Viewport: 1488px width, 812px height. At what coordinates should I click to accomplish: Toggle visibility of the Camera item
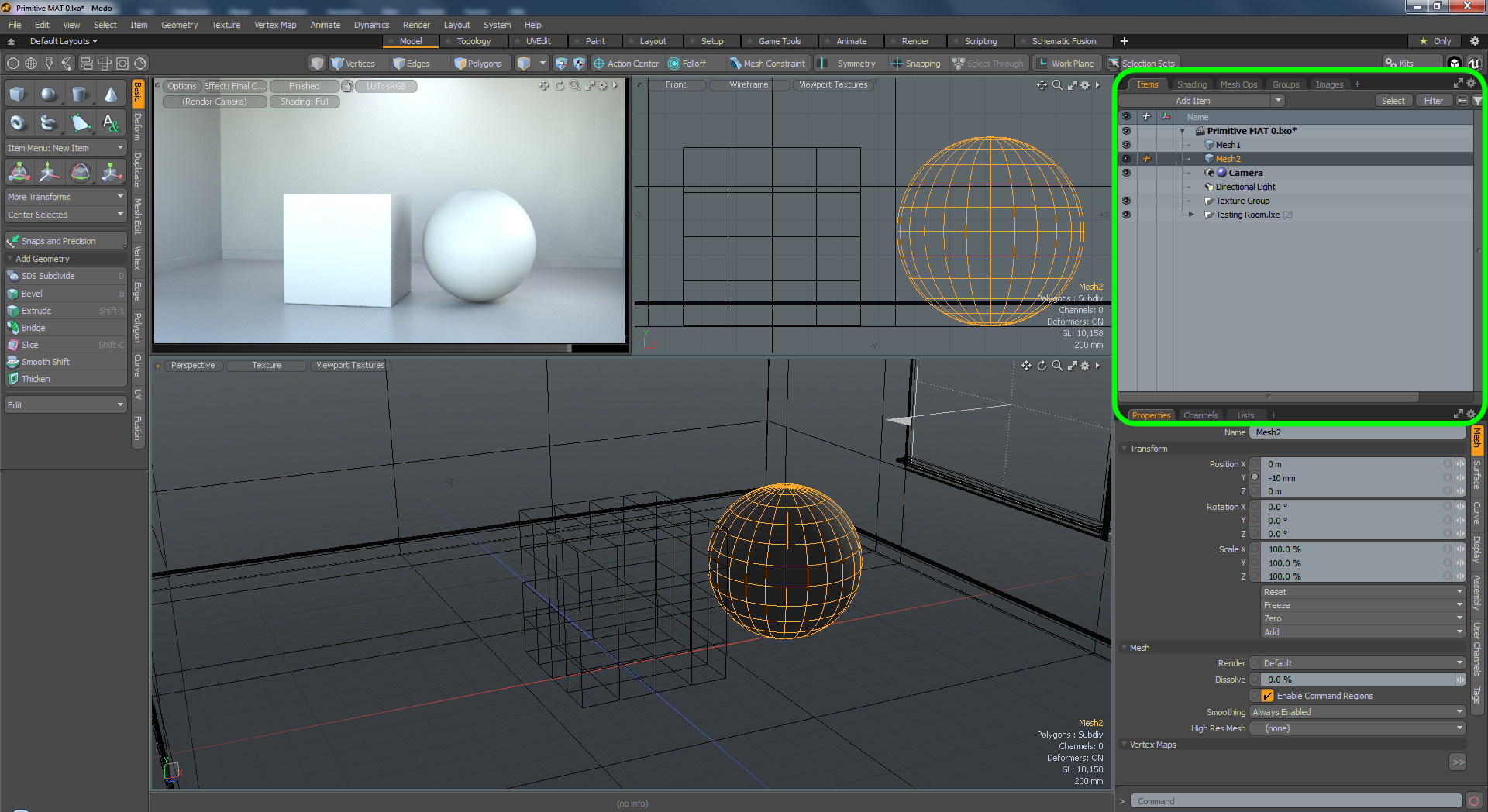point(1126,173)
